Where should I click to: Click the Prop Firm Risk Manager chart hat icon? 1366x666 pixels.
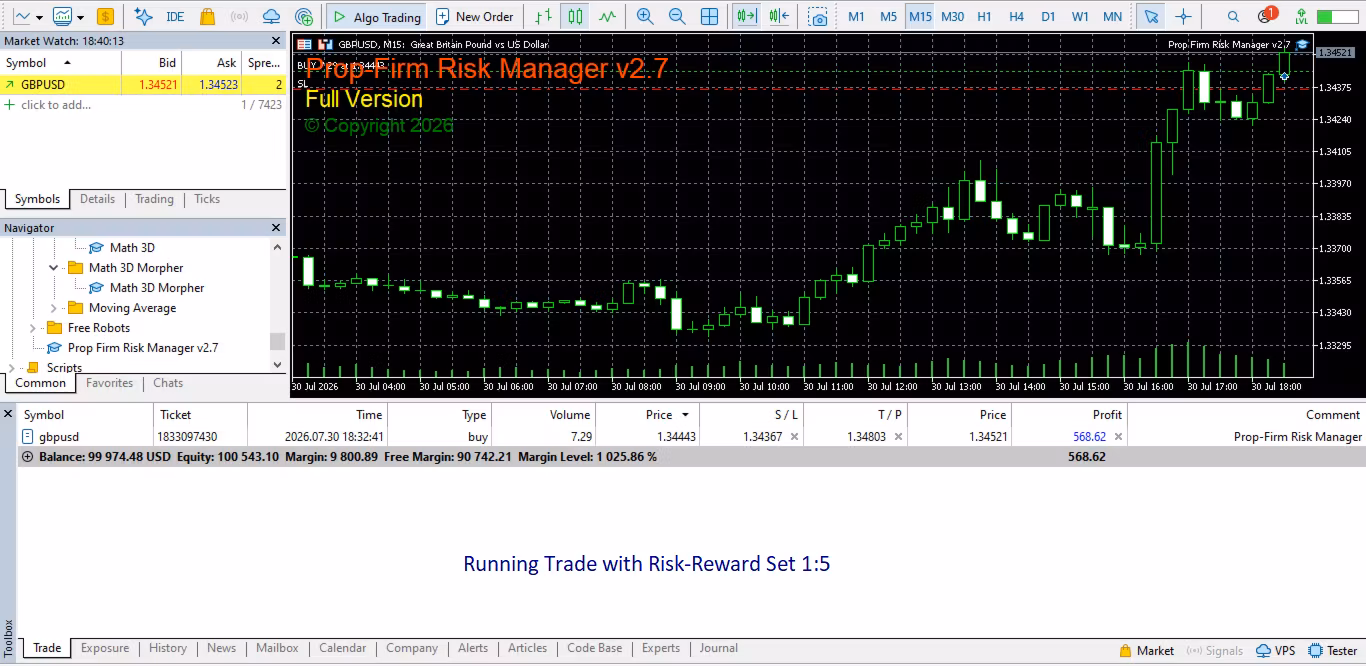[x=1302, y=44]
